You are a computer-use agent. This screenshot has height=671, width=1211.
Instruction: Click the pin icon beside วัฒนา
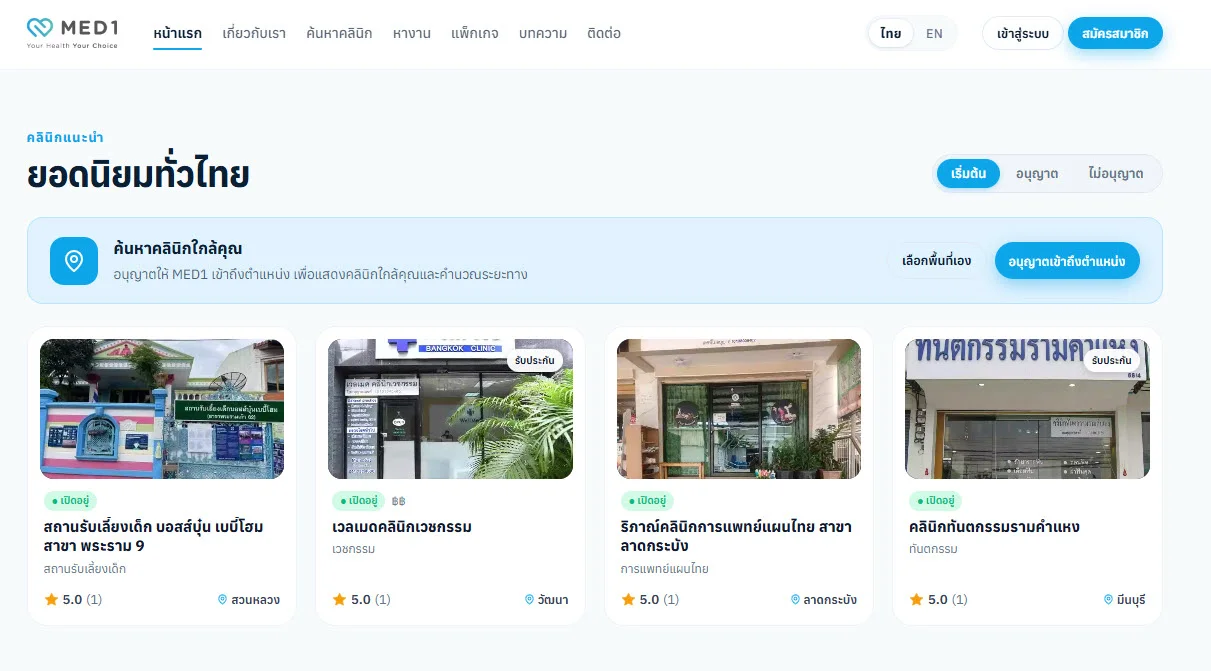[529, 600]
